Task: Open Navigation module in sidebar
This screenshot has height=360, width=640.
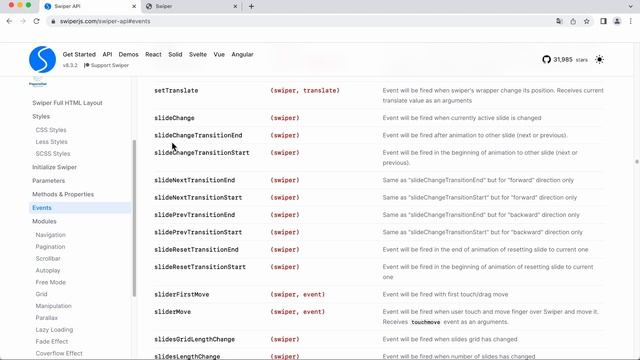Action: pyautogui.click(x=51, y=235)
